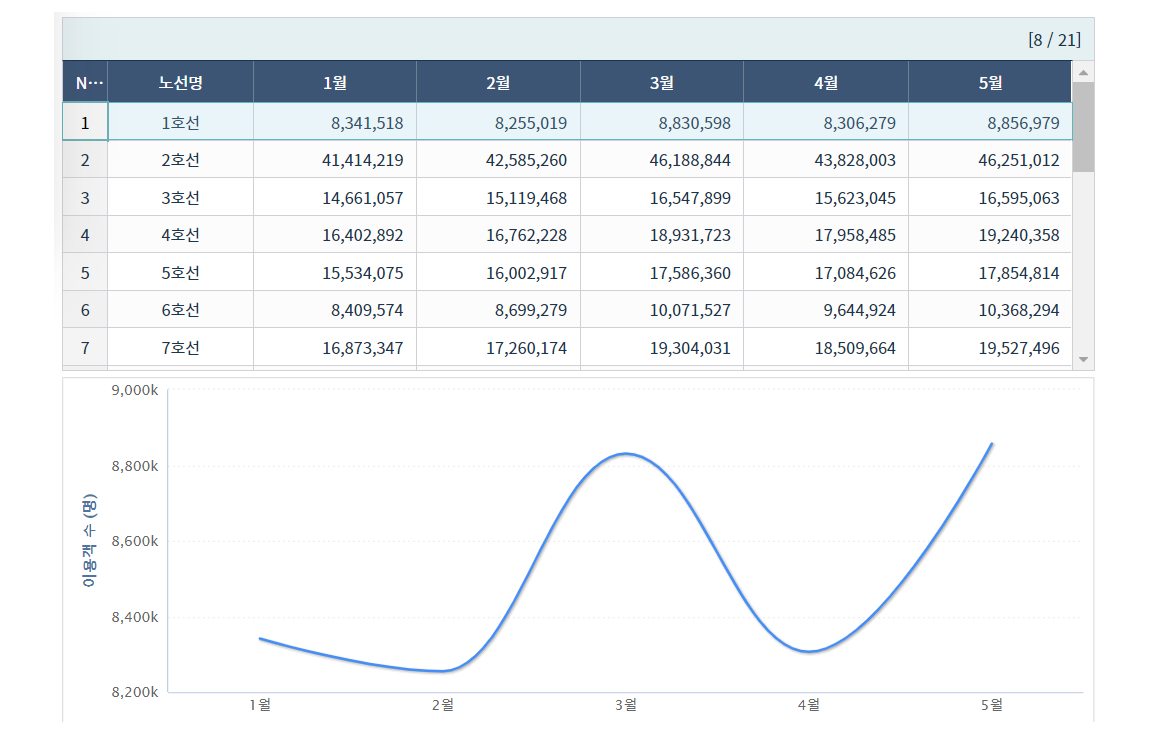
Task: Select the 3호선 row name cell
Action: (180, 198)
